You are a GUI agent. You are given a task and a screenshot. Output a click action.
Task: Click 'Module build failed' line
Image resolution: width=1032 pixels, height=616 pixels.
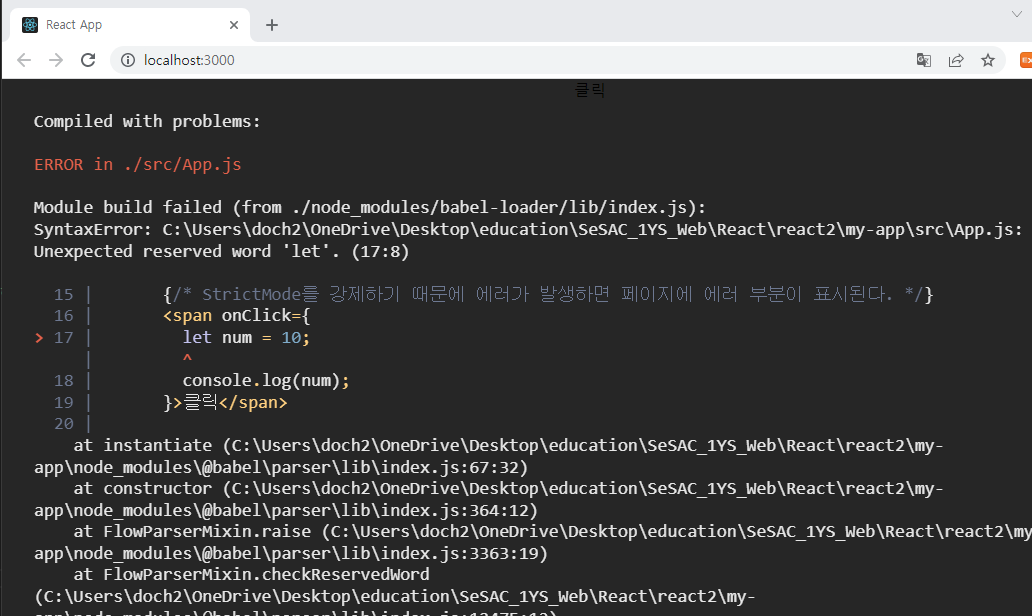(369, 207)
